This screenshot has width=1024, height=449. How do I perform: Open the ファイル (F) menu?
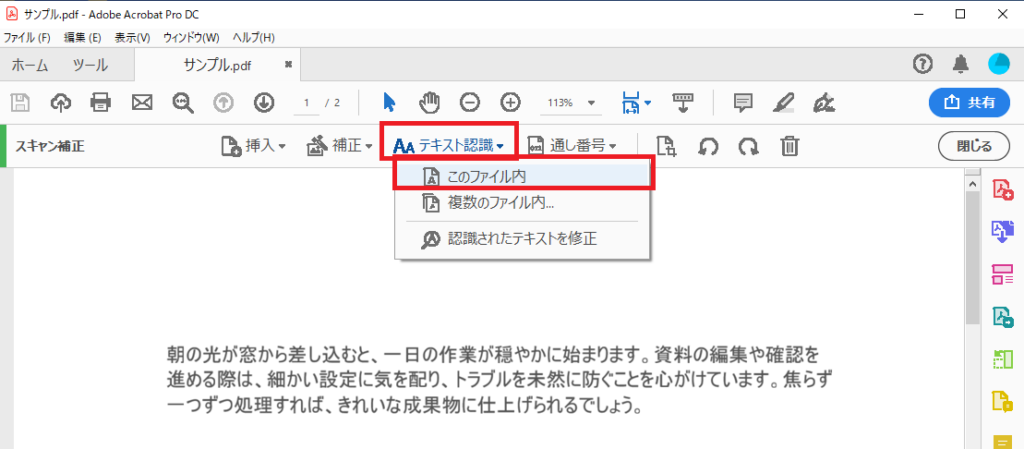[x=27, y=37]
